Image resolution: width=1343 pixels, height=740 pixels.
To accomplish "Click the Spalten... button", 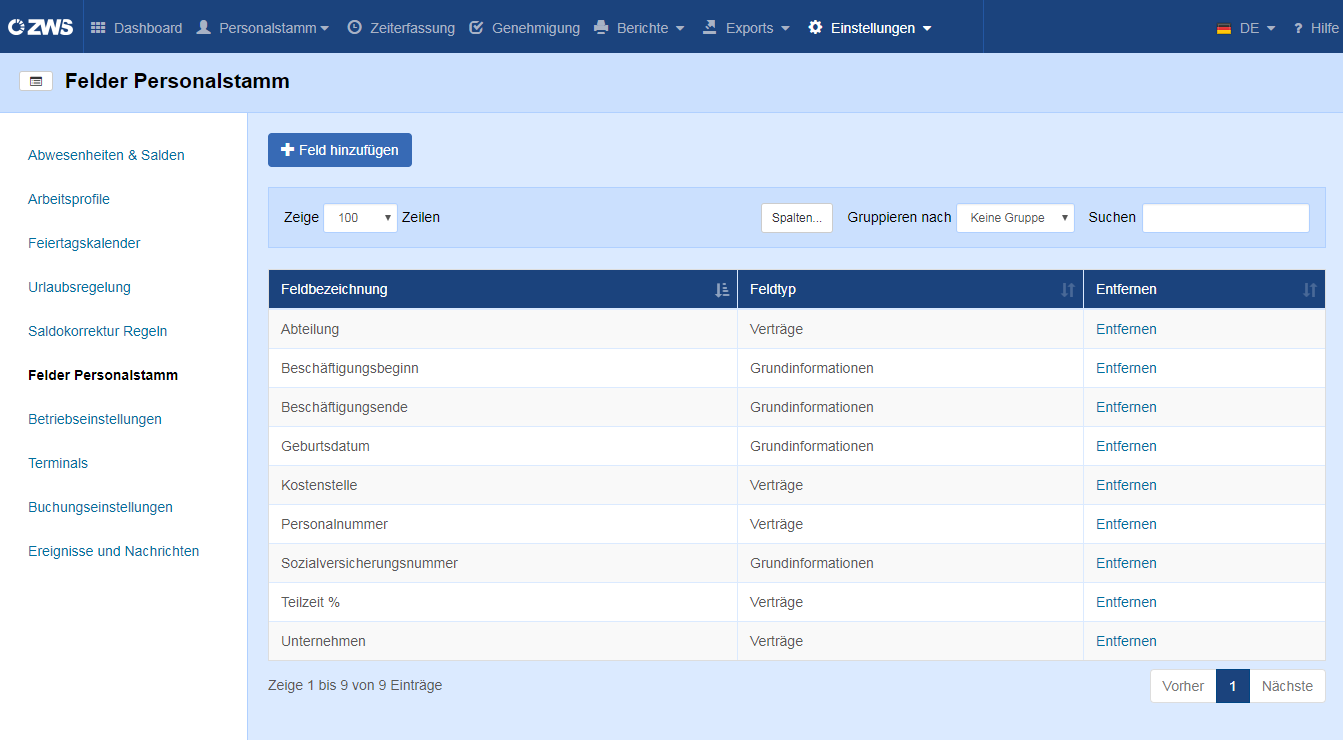I will pyautogui.click(x=797, y=218).
